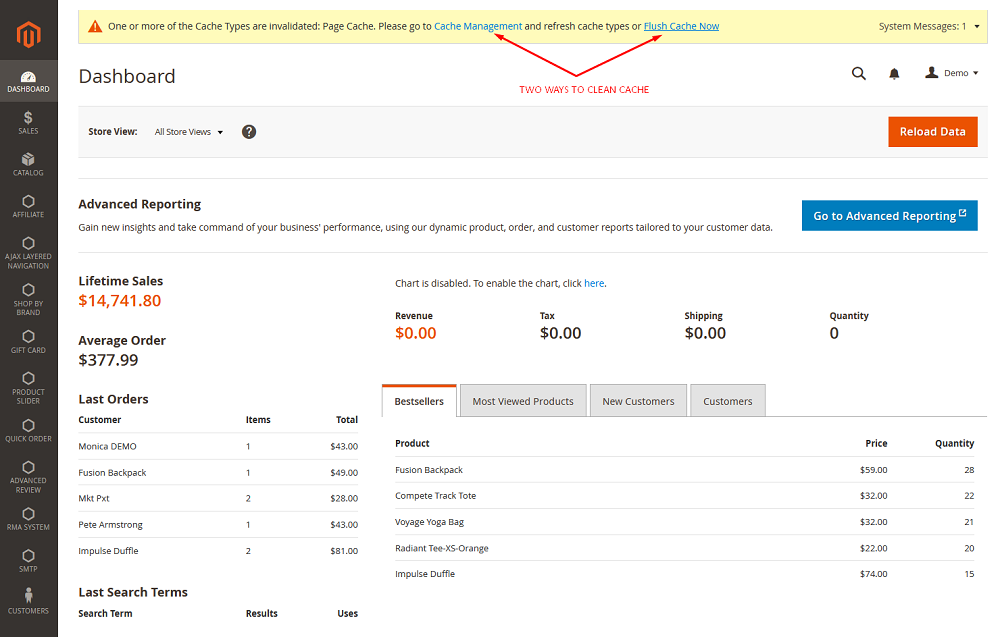Open the notifications bell
1000x637 pixels.
tap(894, 73)
